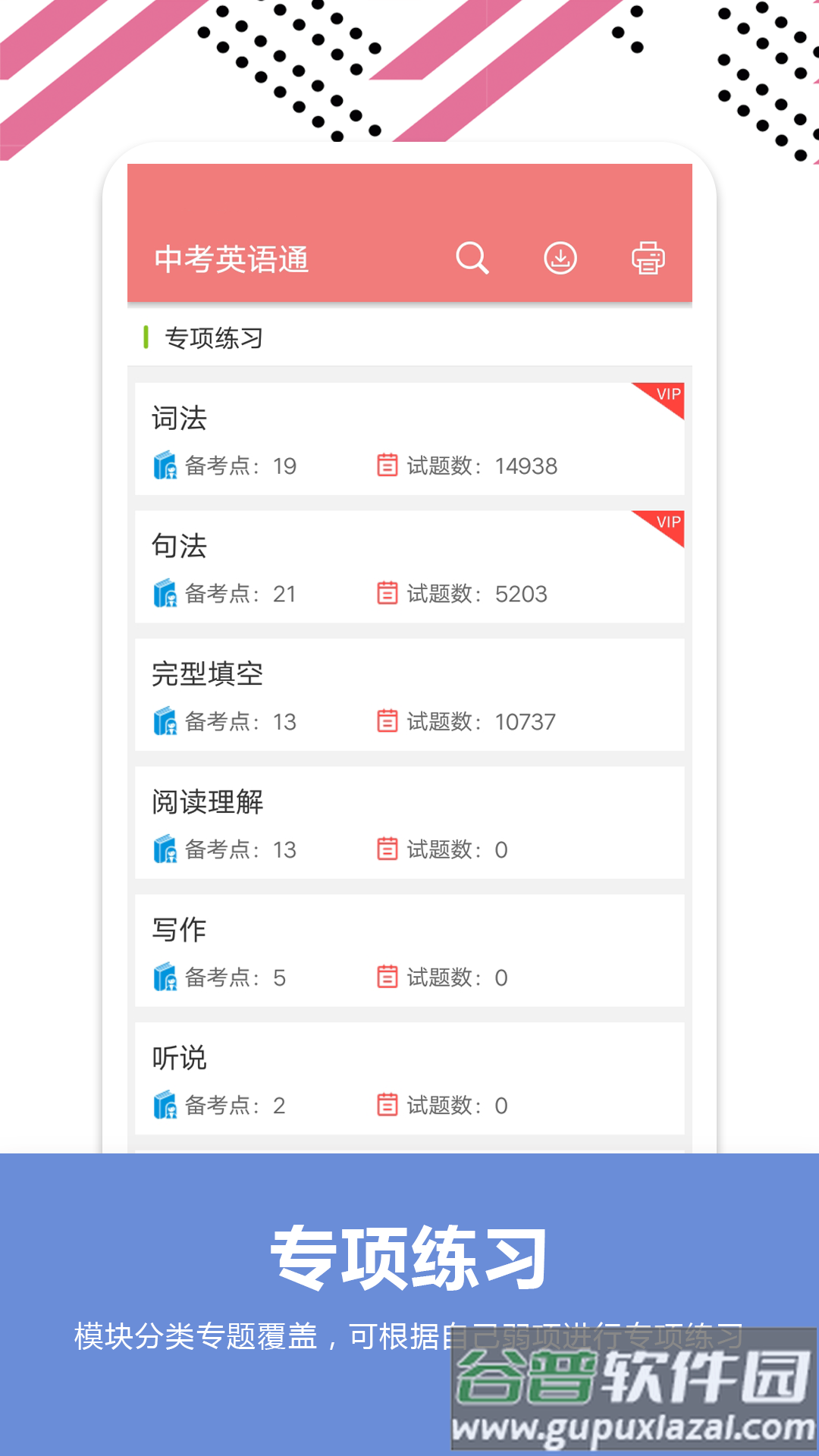This screenshot has width=819, height=1456.
Task: Open the 词法 practice category
Action: [x=179, y=419]
